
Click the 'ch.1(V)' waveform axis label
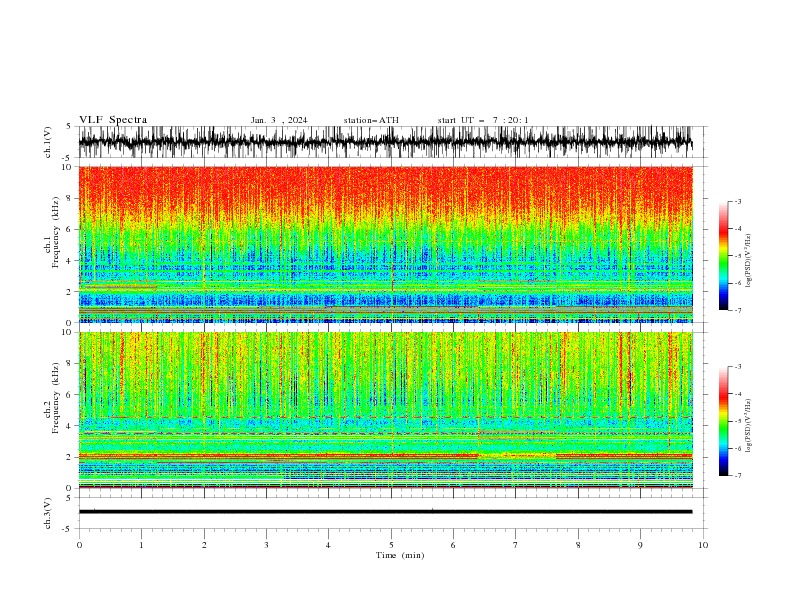tap(48, 142)
